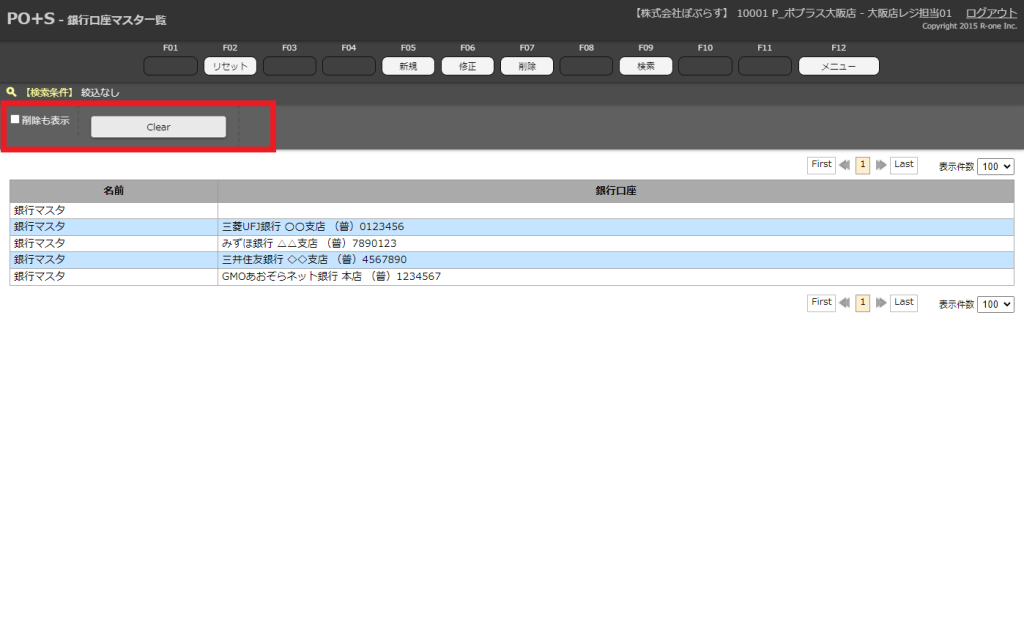This screenshot has height=628, width=1024.
Task: Click the ログアウト link
Action: pos(991,13)
